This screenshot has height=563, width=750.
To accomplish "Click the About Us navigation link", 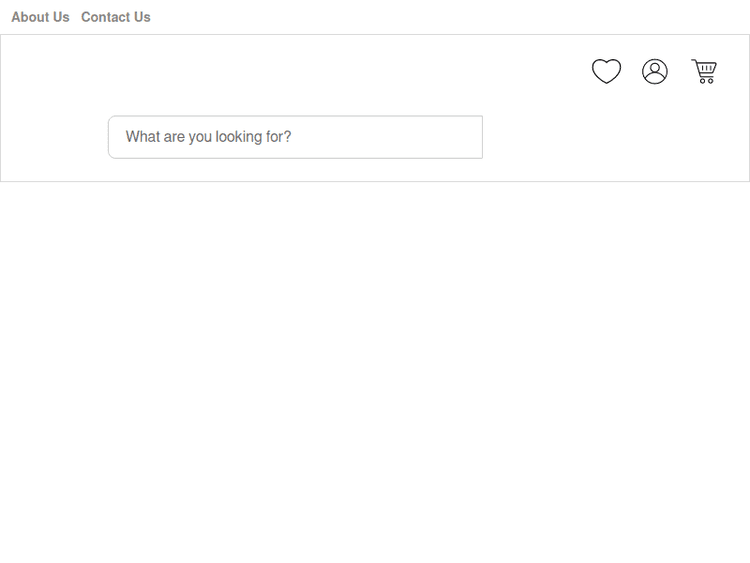I will (x=40, y=17).
